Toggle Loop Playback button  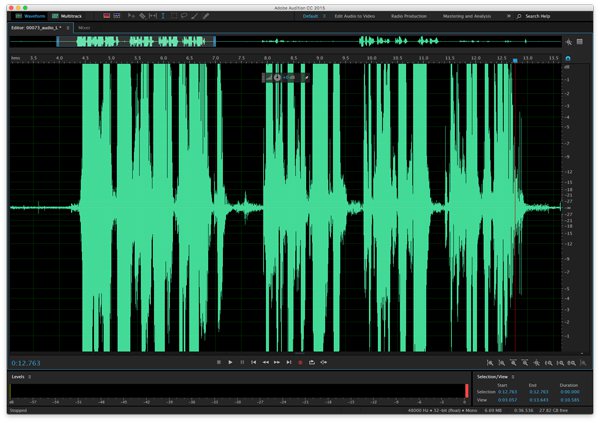pos(311,362)
